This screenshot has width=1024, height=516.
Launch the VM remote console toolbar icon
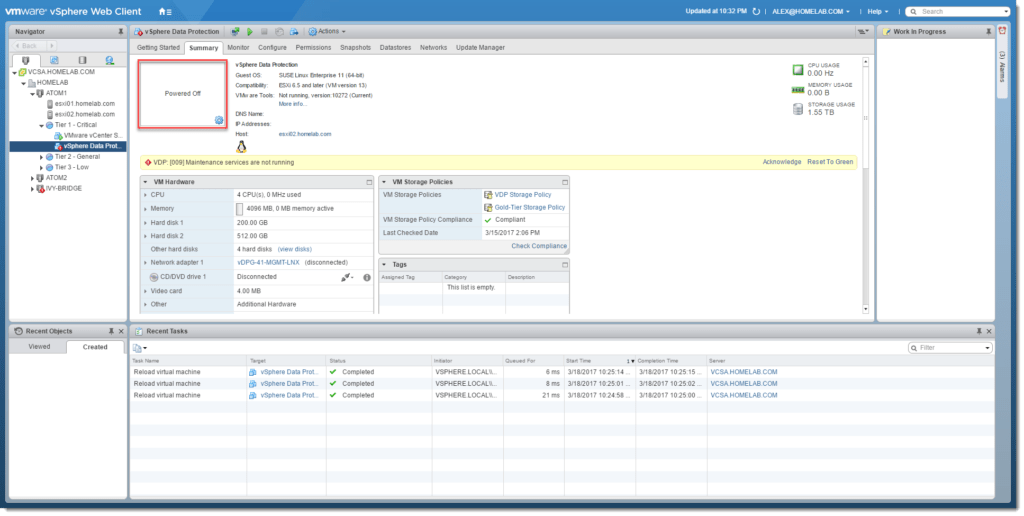[235, 31]
